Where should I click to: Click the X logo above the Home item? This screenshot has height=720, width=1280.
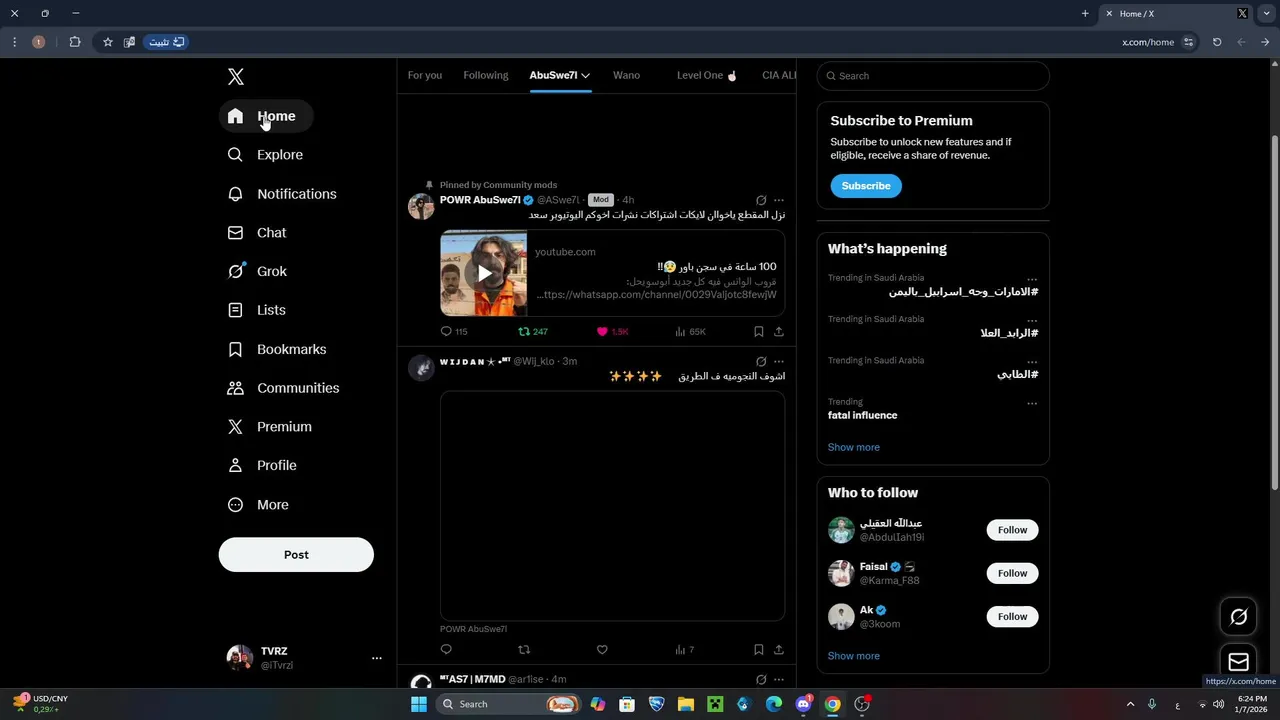coord(236,77)
